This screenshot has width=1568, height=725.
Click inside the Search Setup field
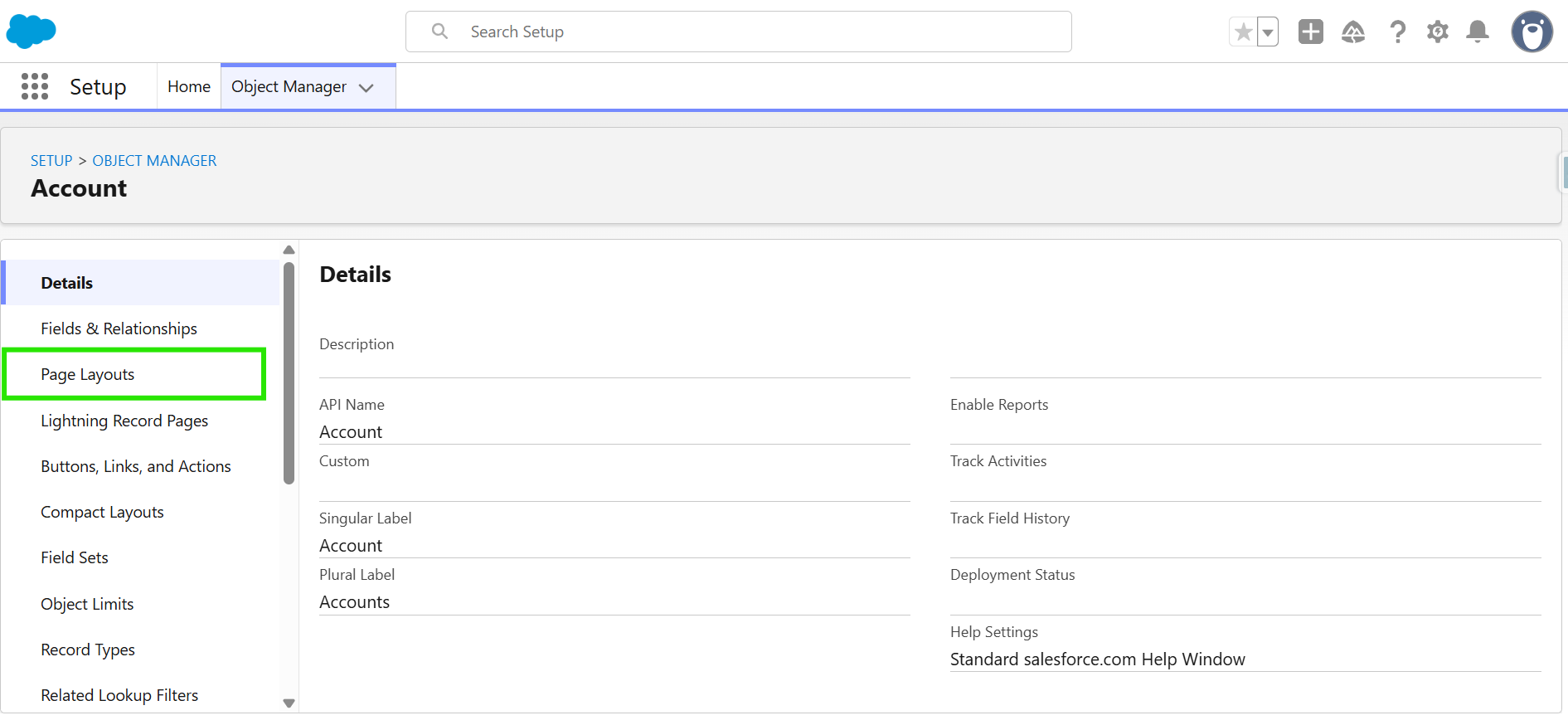pyautogui.click(x=738, y=32)
